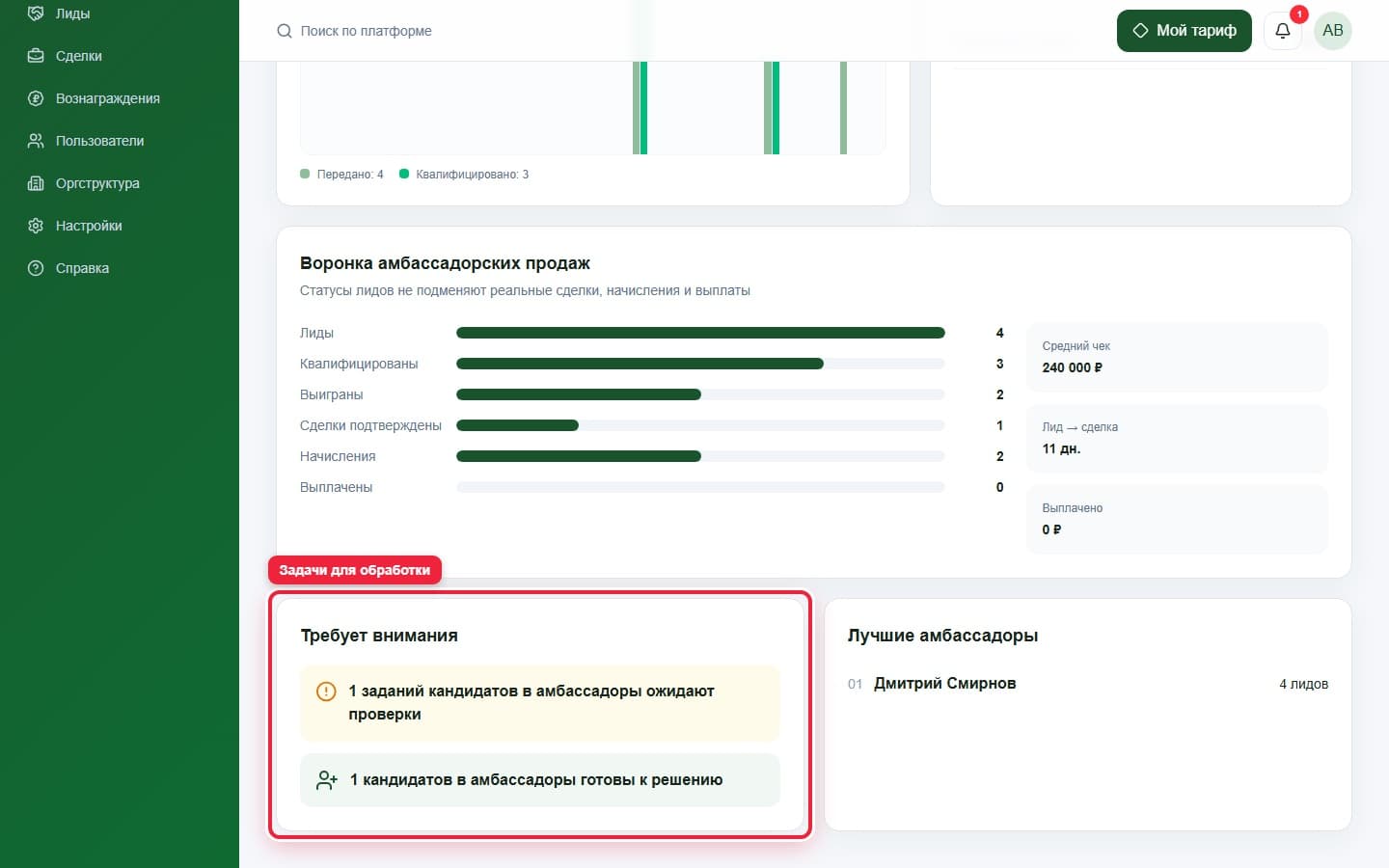
Task: Open the Оргструктура section
Action: (120, 183)
